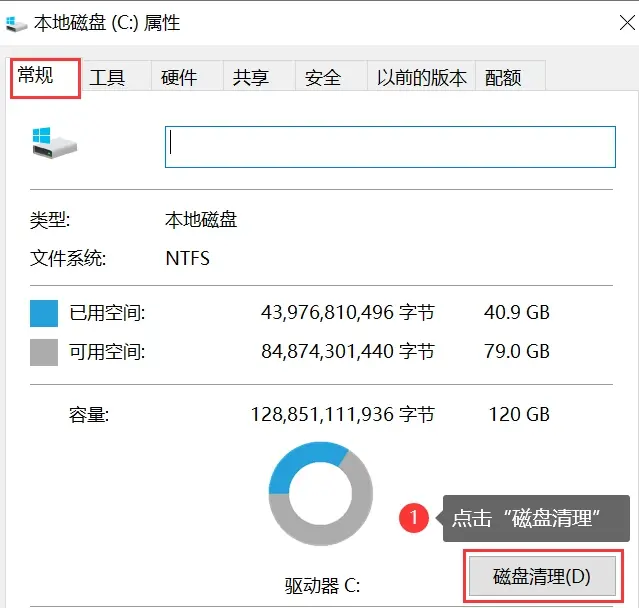Click the NTFS file system value
This screenshot has width=639, height=608.
[187, 258]
